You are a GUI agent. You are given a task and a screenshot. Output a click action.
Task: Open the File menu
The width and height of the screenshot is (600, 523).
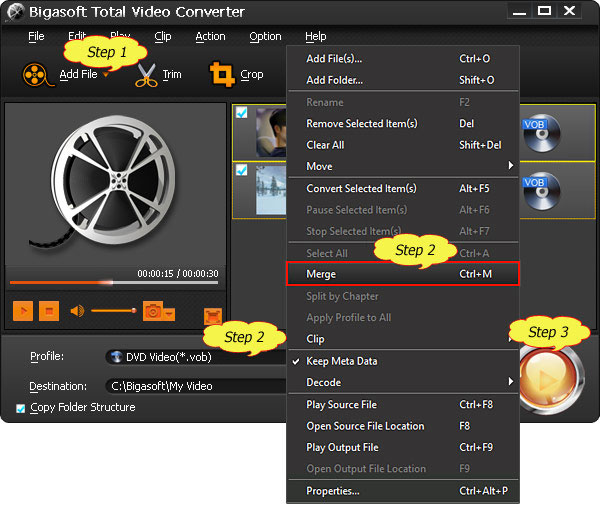[36, 36]
